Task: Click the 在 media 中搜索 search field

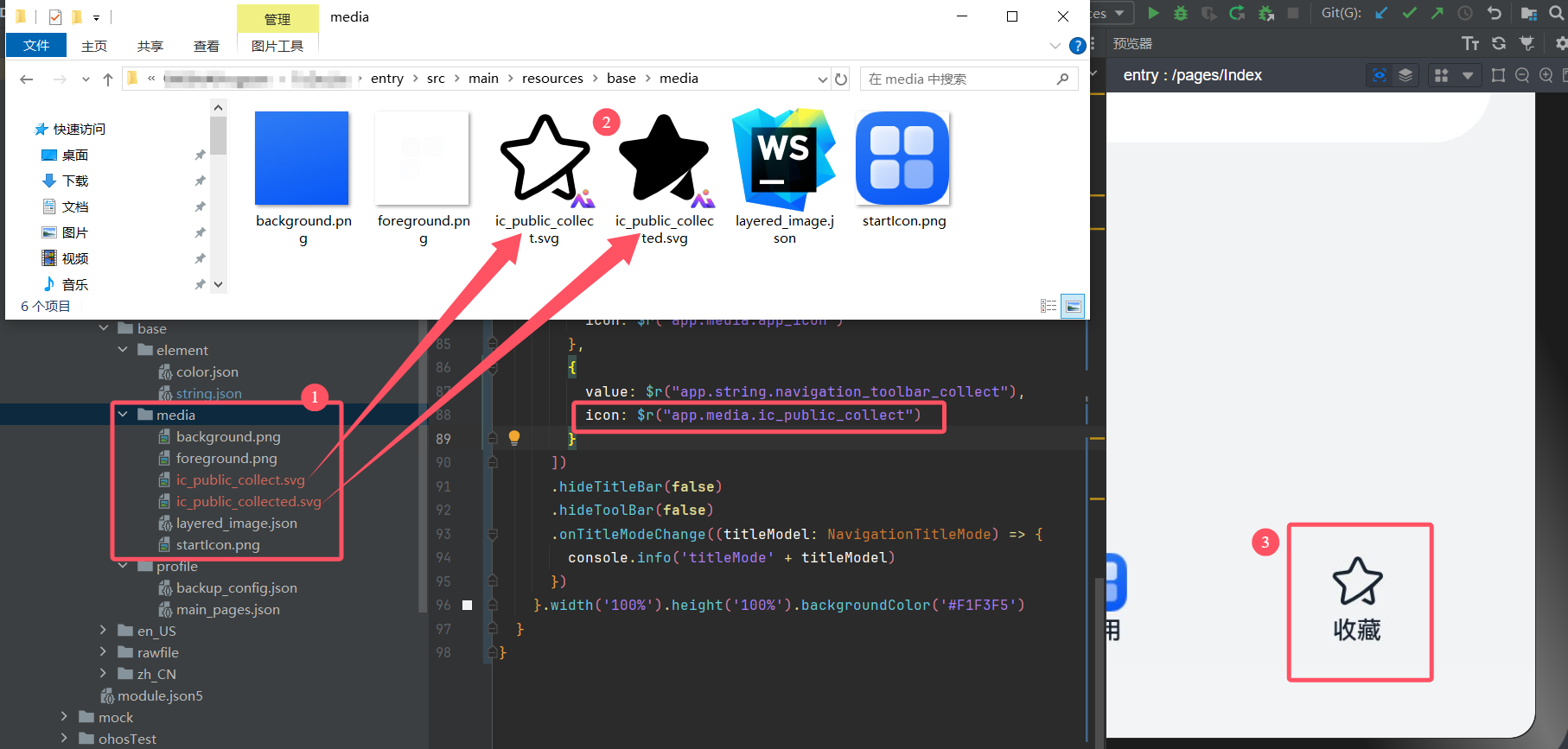Action: tap(969, 79)
